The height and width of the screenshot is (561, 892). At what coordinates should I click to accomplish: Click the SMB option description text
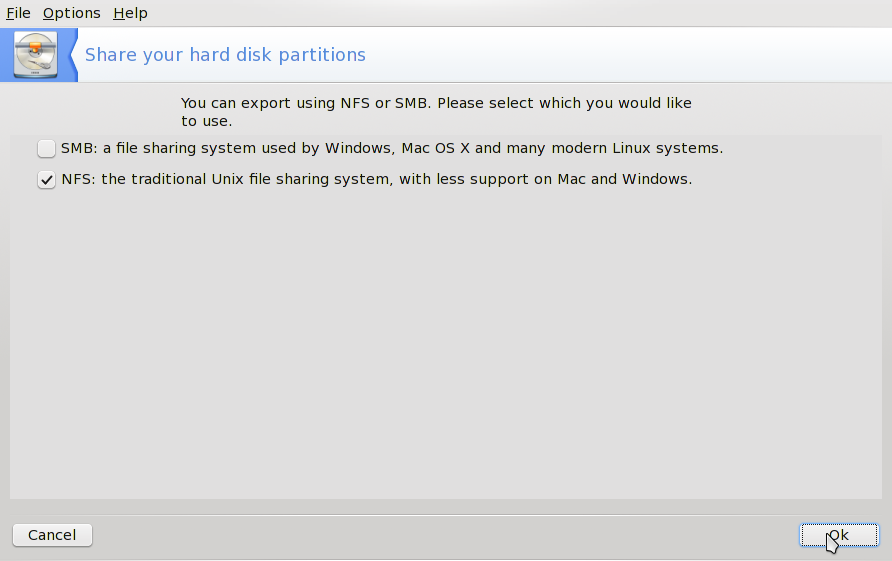(391, 149)
